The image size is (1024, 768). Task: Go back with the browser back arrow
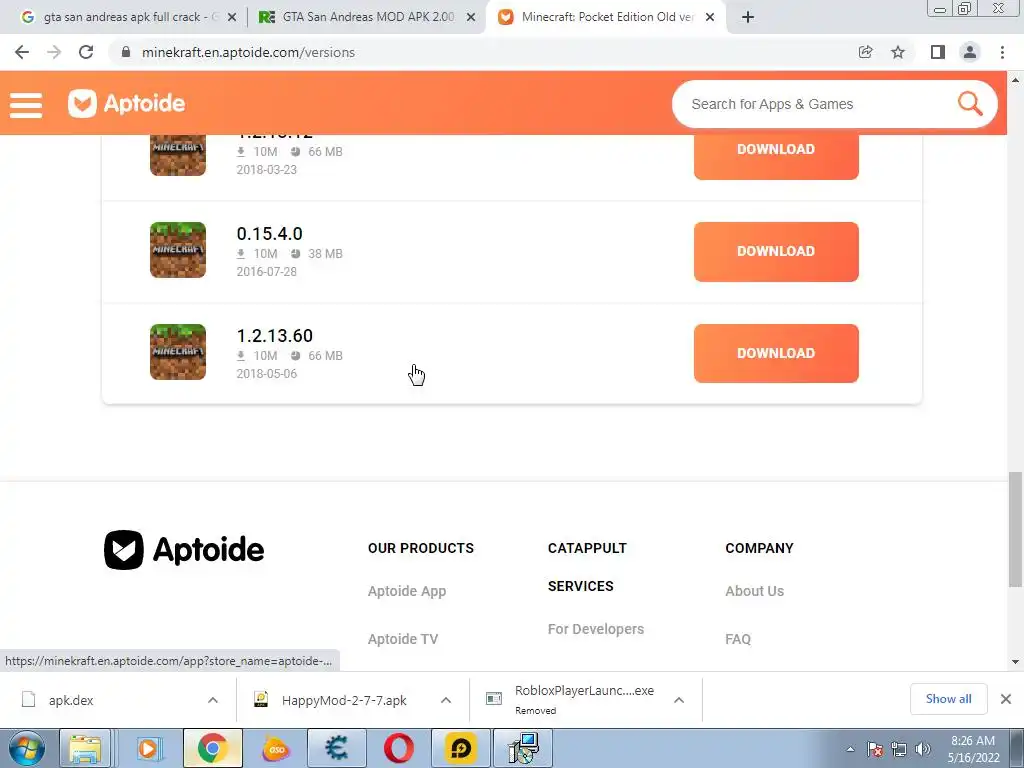22,52
